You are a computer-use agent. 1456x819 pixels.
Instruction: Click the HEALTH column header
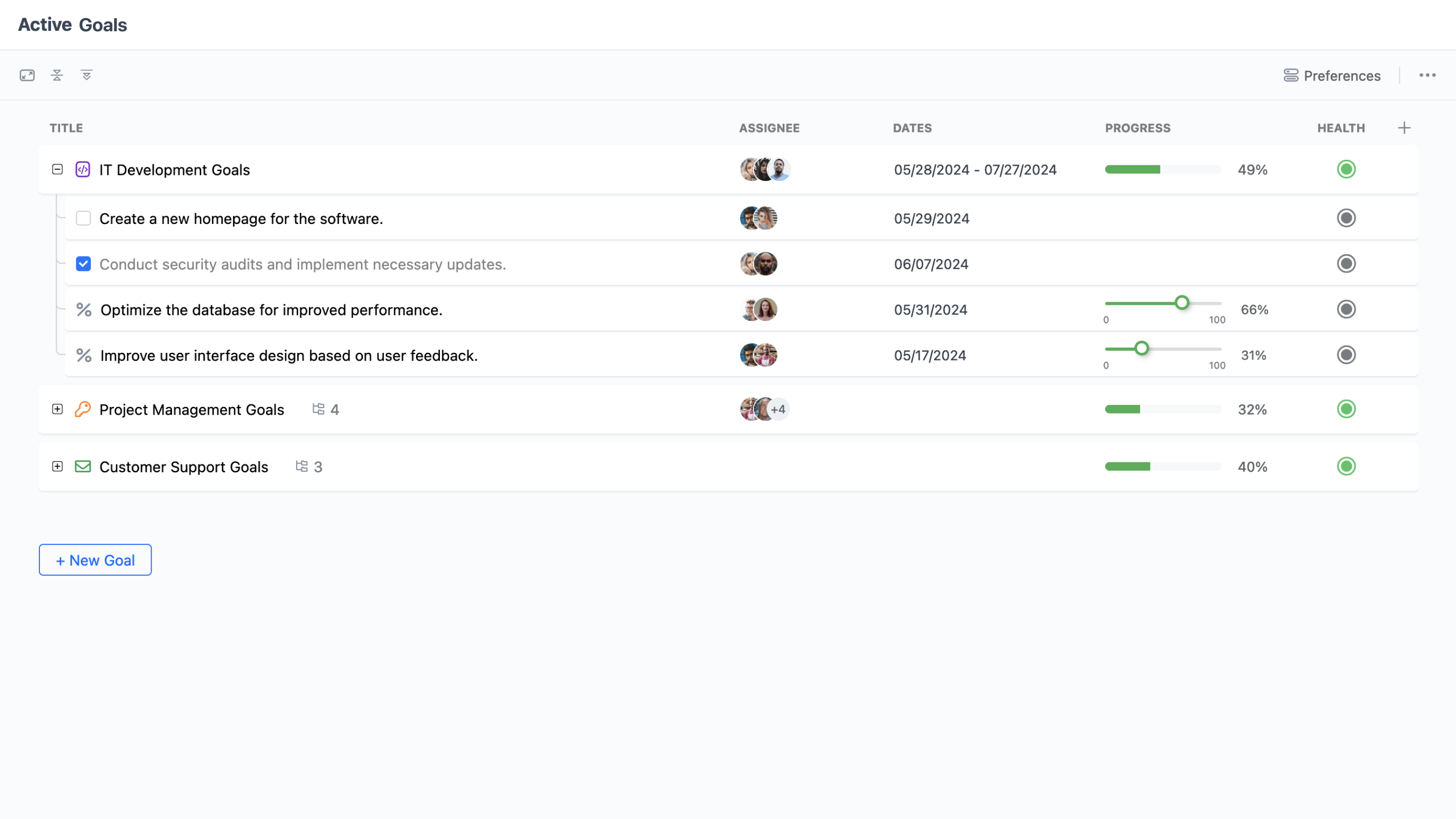pyautogui.click(x=1341, y=128)
